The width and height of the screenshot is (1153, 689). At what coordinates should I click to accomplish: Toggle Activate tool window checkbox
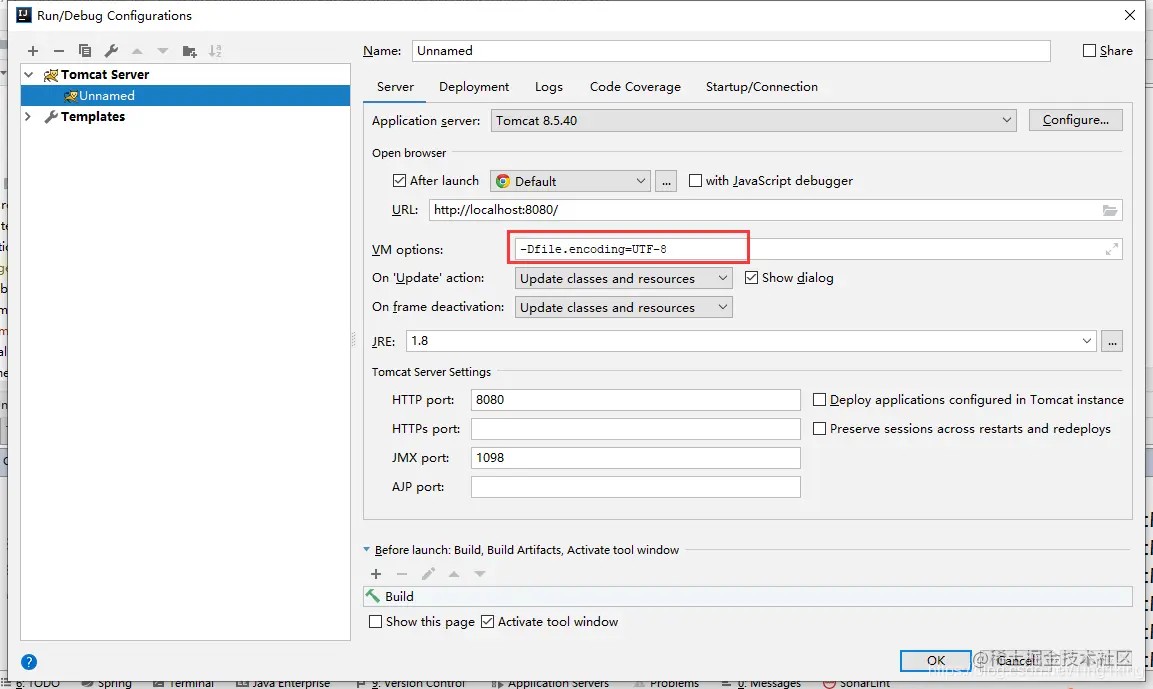(x=487, y=622)
